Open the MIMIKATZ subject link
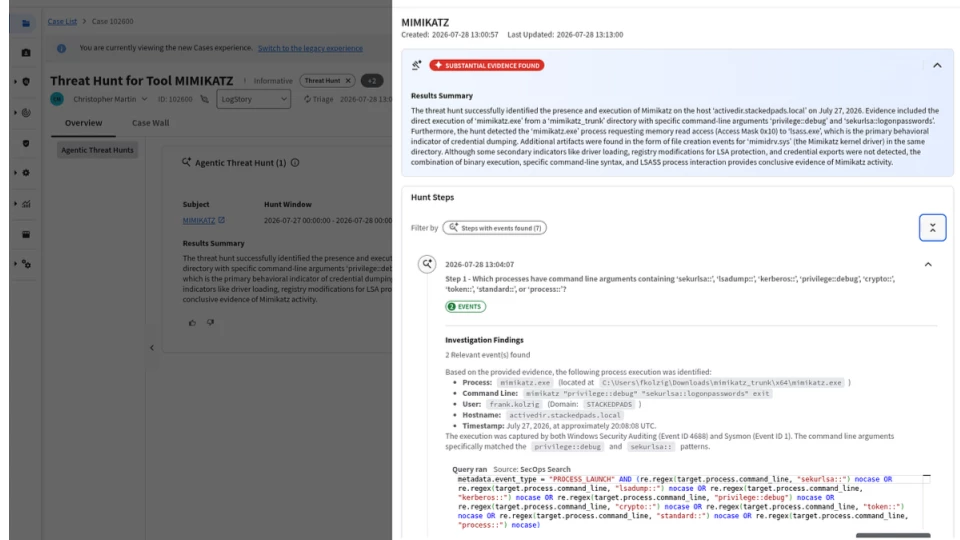This screenshot has width=960, height=540. (198, 220)
